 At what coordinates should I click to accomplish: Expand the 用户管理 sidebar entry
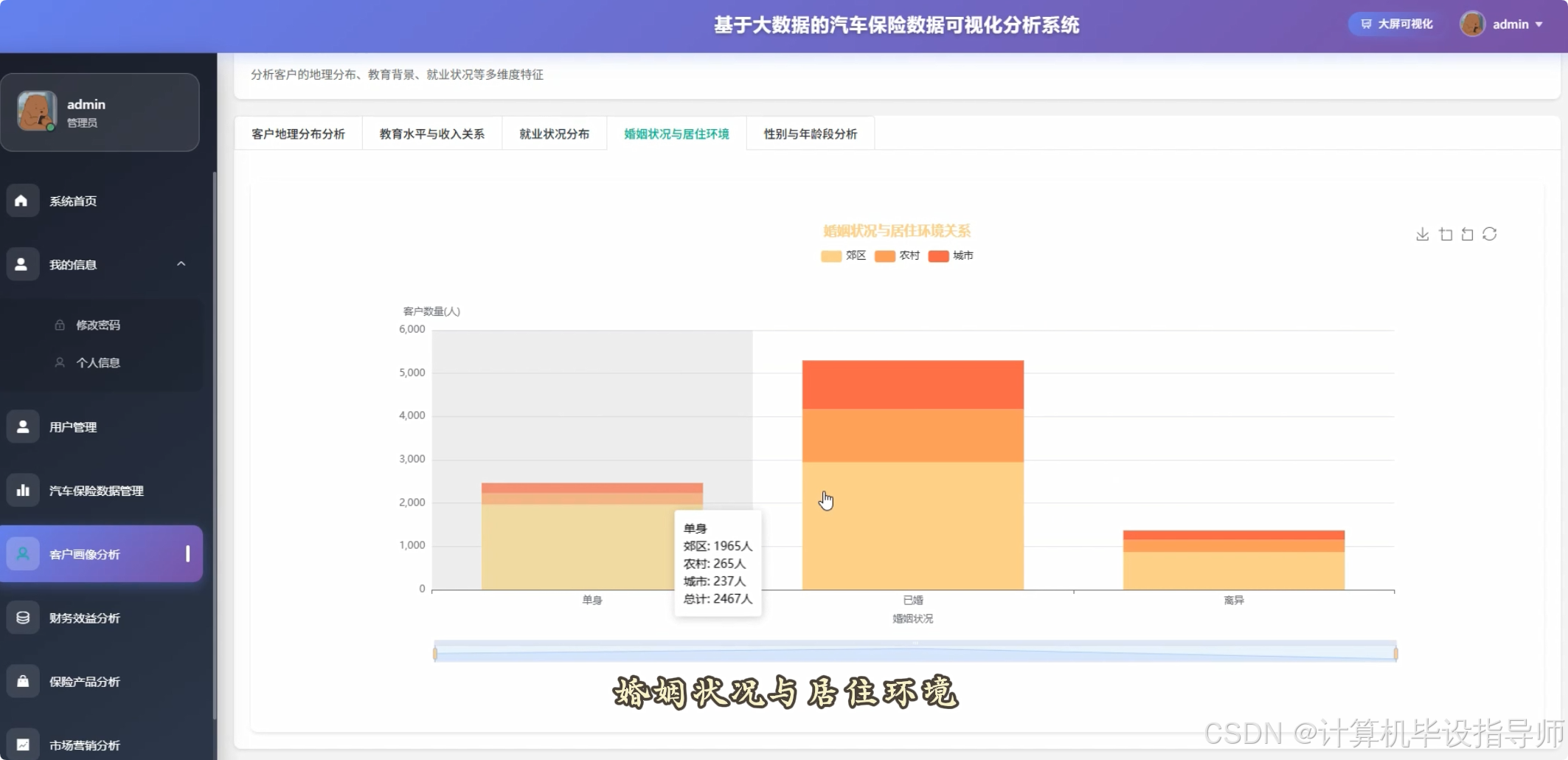click(x=72, y=426)
